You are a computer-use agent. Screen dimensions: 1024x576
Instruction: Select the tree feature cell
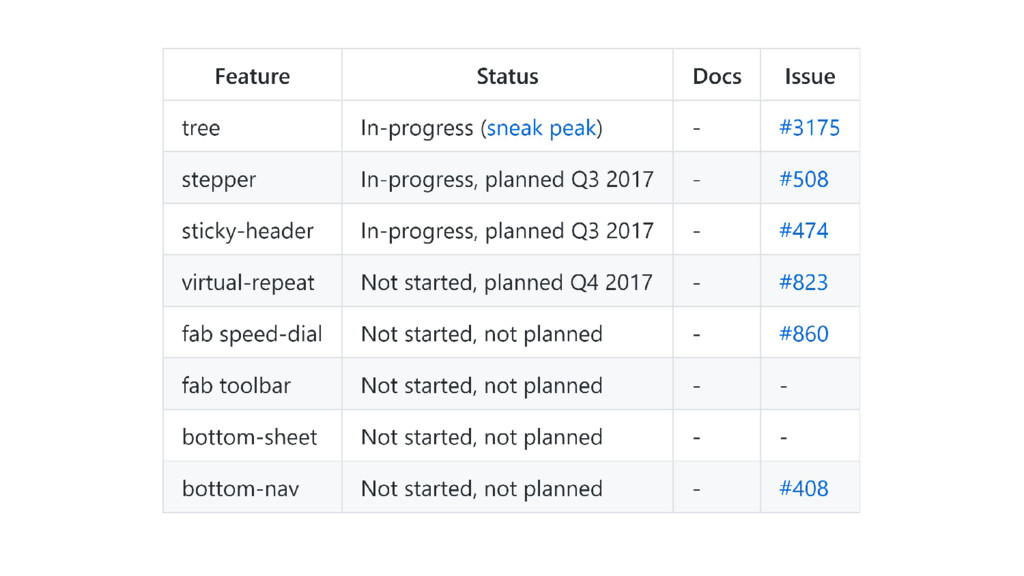click(x=201, y=128)
